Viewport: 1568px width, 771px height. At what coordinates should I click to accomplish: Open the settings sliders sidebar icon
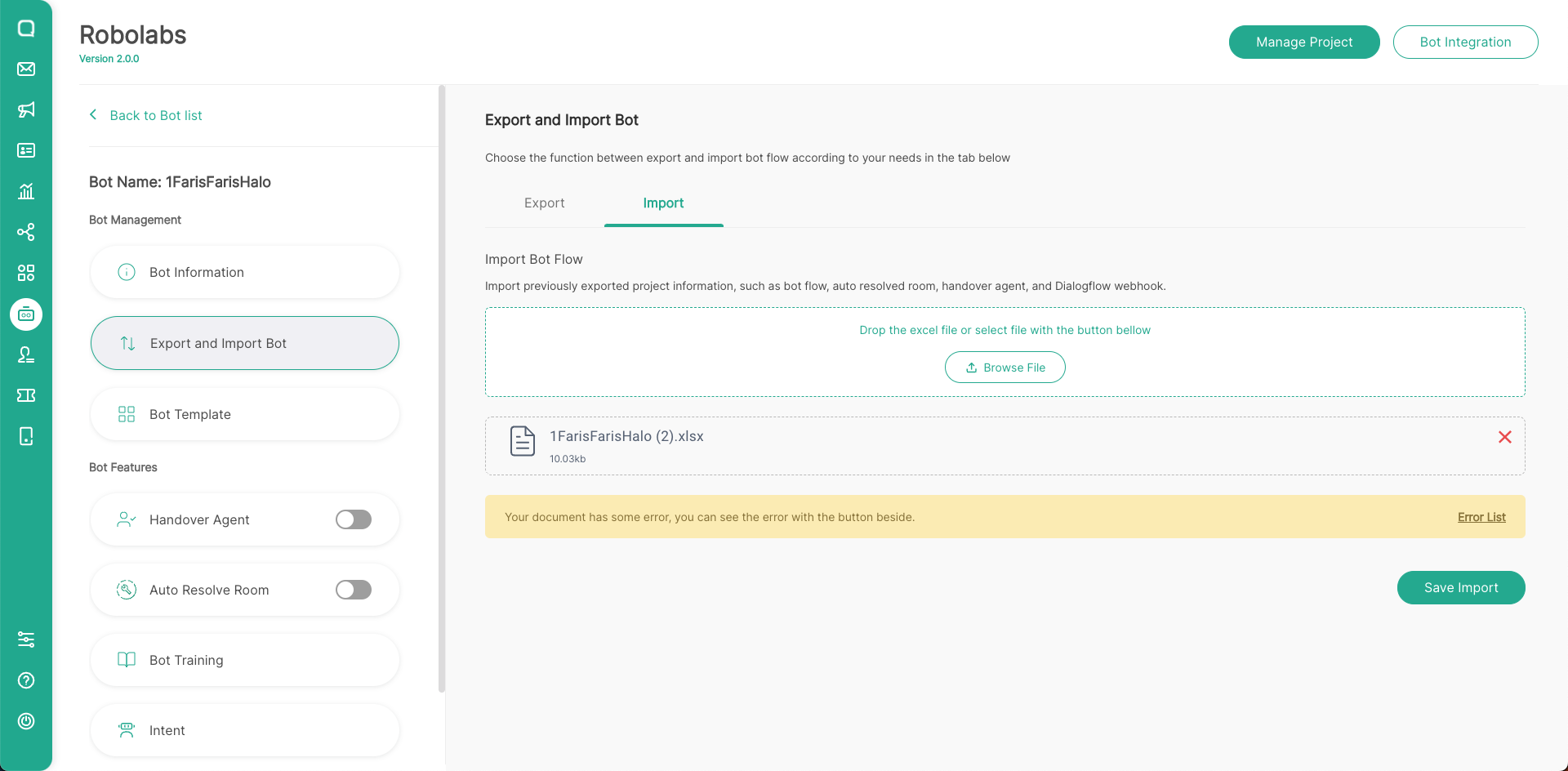coord(26,640)
